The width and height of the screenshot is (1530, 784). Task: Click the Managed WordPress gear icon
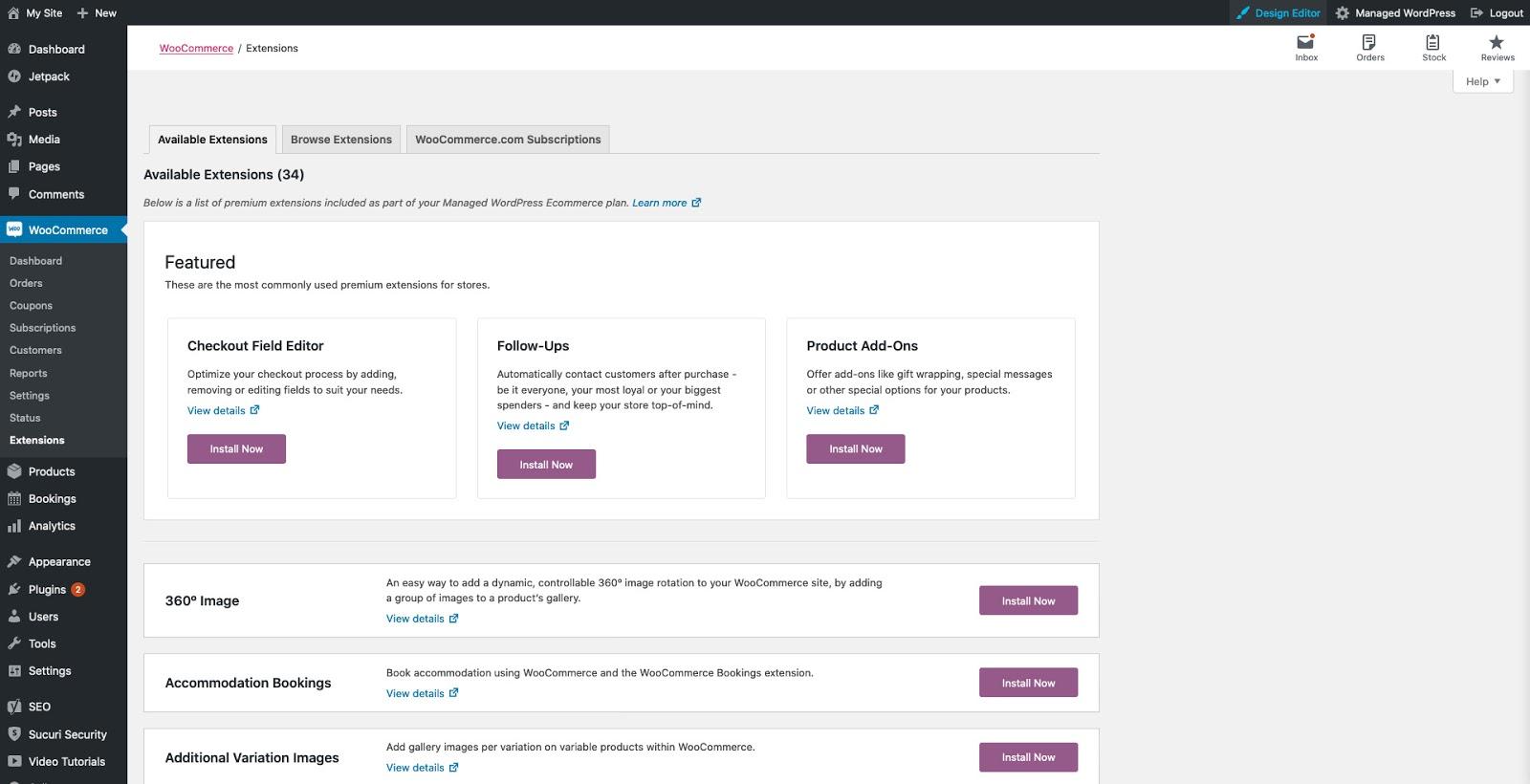coord(1343,13)
